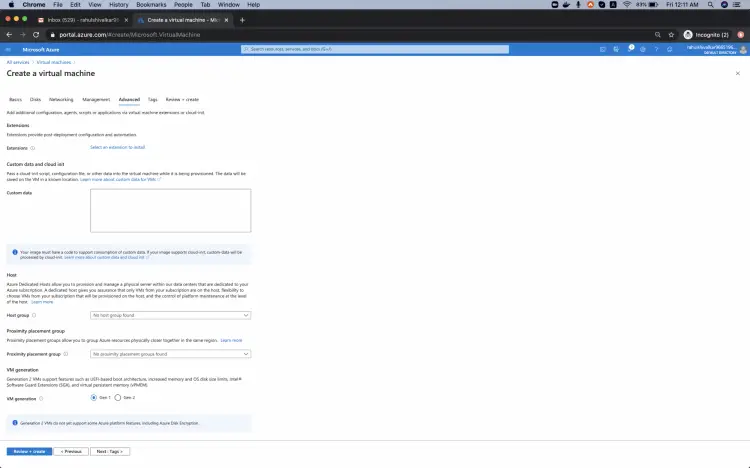Open account avatar in Azure header

click(743, 49)
